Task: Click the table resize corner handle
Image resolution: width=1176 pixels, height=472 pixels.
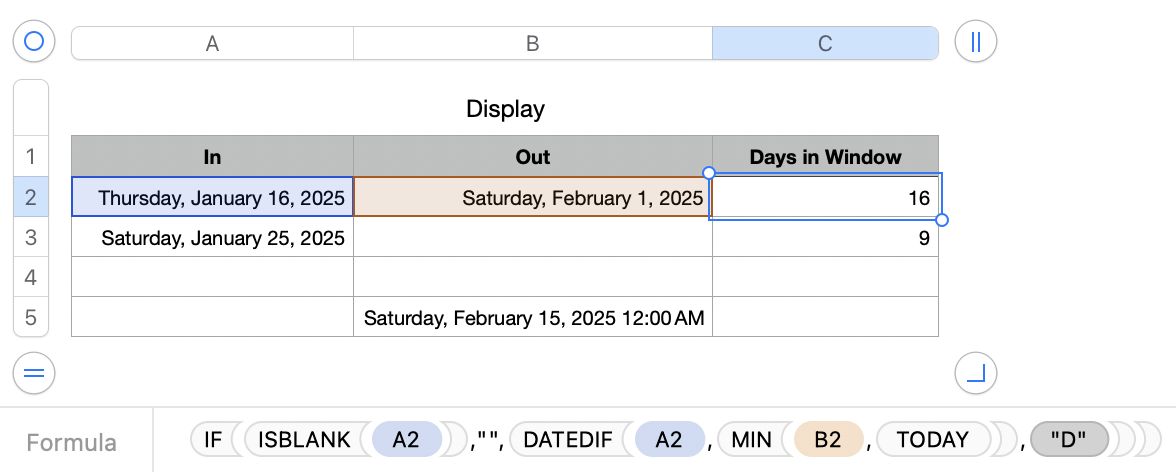Action: tap(976, 374)
